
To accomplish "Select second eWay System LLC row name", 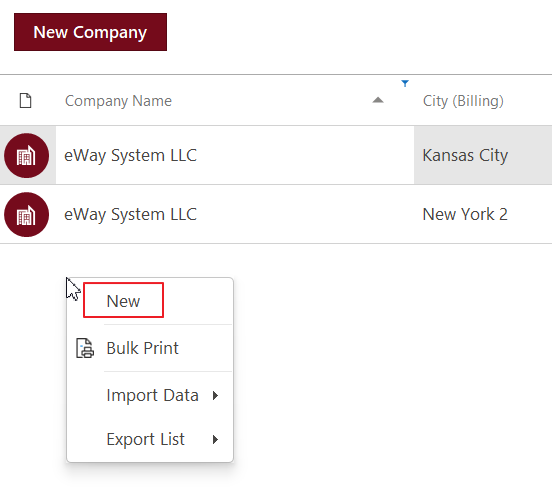I will 130,215.
